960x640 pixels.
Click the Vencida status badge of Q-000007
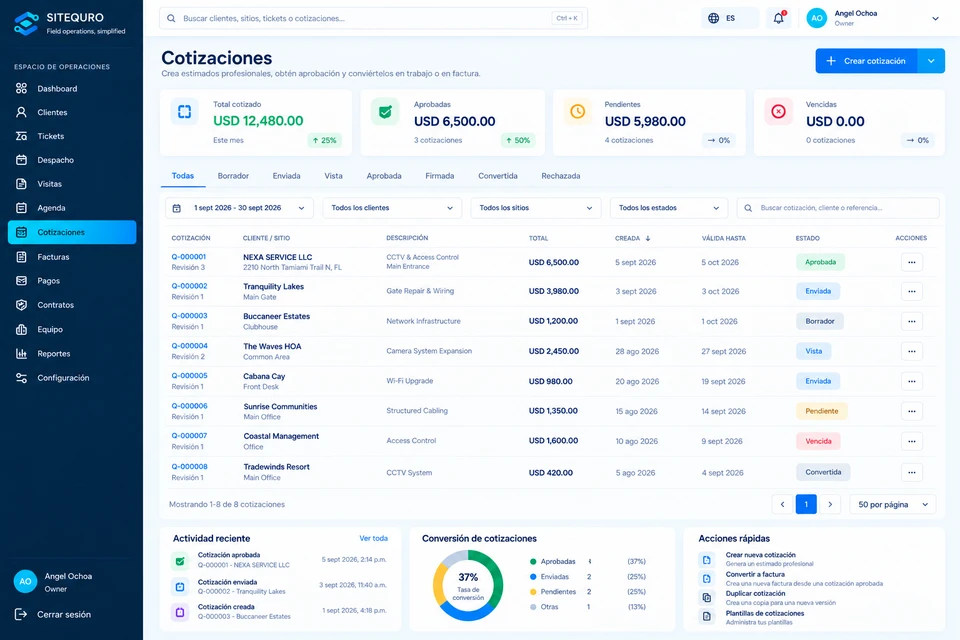[818, 441]
